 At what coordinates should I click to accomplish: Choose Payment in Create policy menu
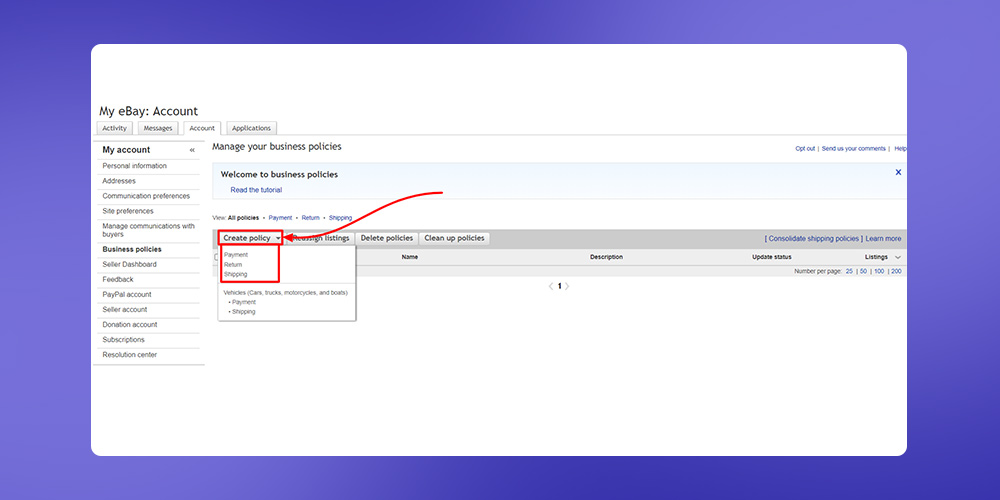tap(236, 254)
